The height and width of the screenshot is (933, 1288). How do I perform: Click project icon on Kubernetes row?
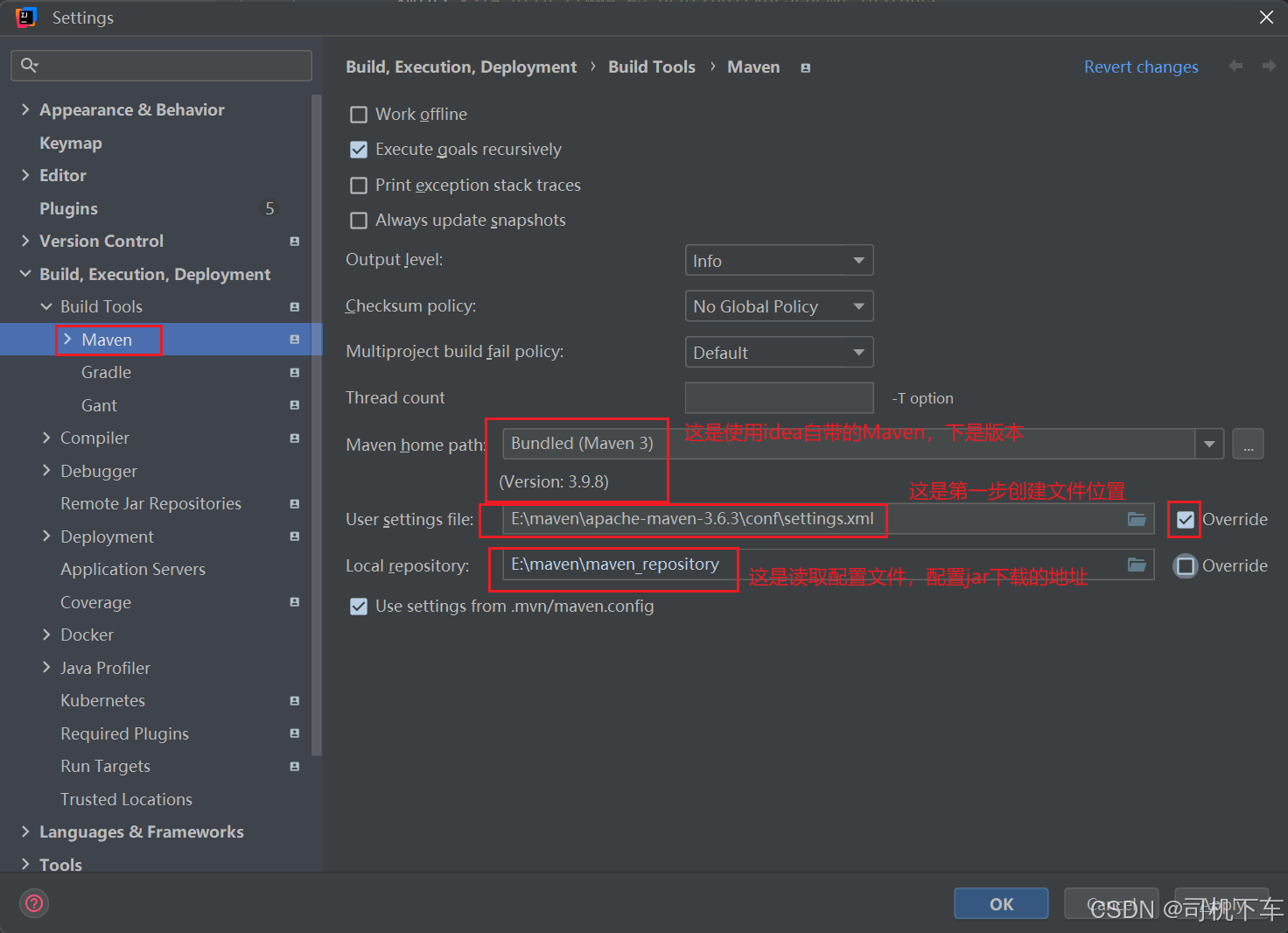pyautogui.click(x=295, y=700)
